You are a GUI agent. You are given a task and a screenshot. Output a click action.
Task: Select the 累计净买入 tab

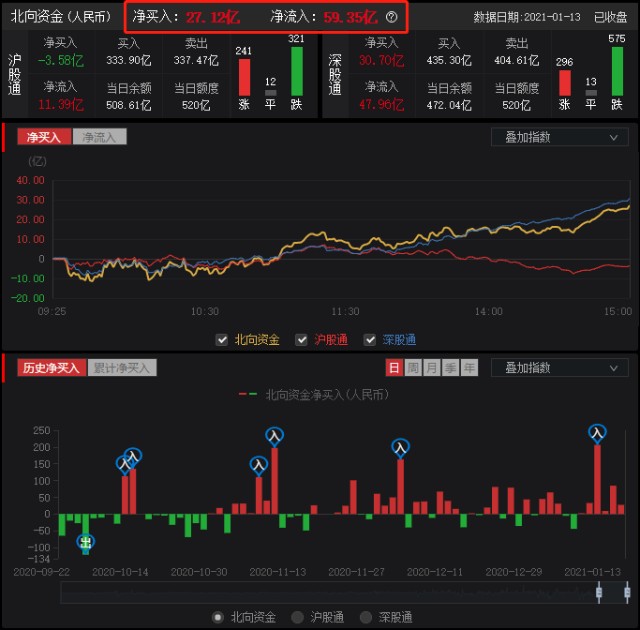[x=122, y=368]
